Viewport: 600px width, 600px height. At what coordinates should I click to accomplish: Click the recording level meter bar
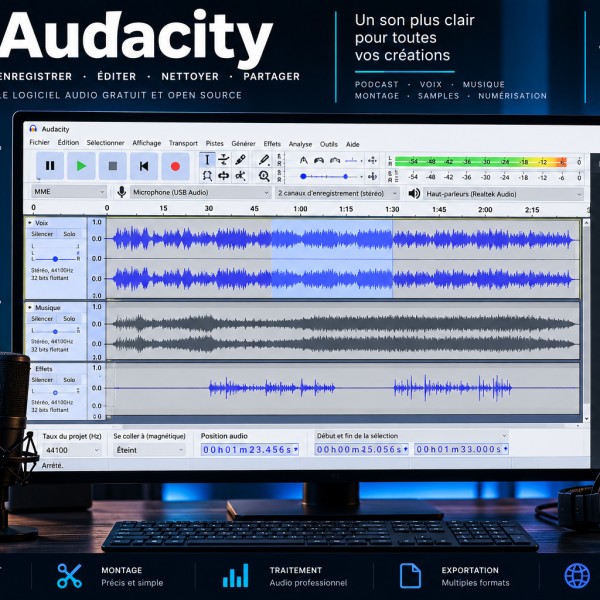click(x=481, y=161)
